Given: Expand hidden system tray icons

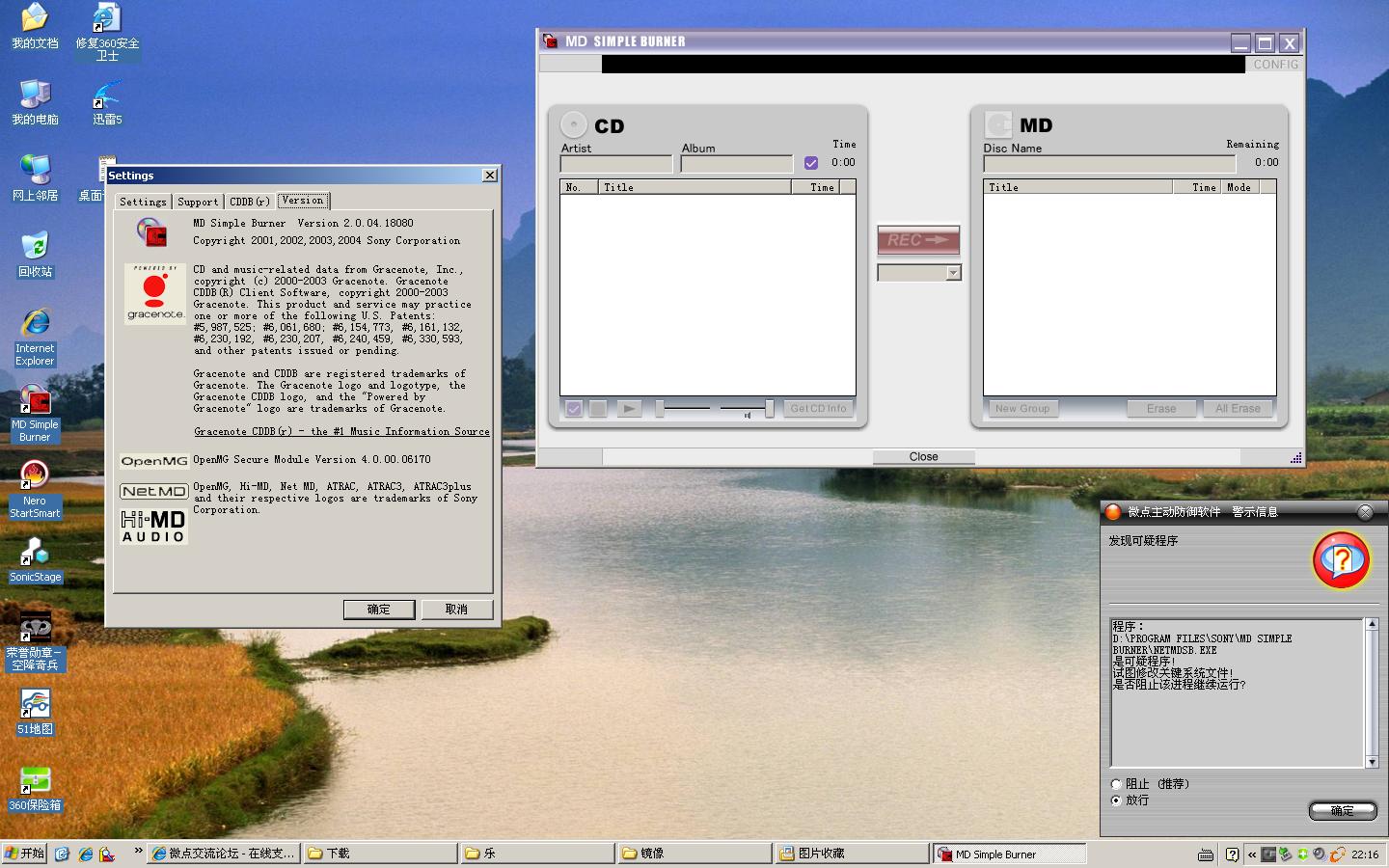Looking at the screenshot, I should [x=1252, y=854].
